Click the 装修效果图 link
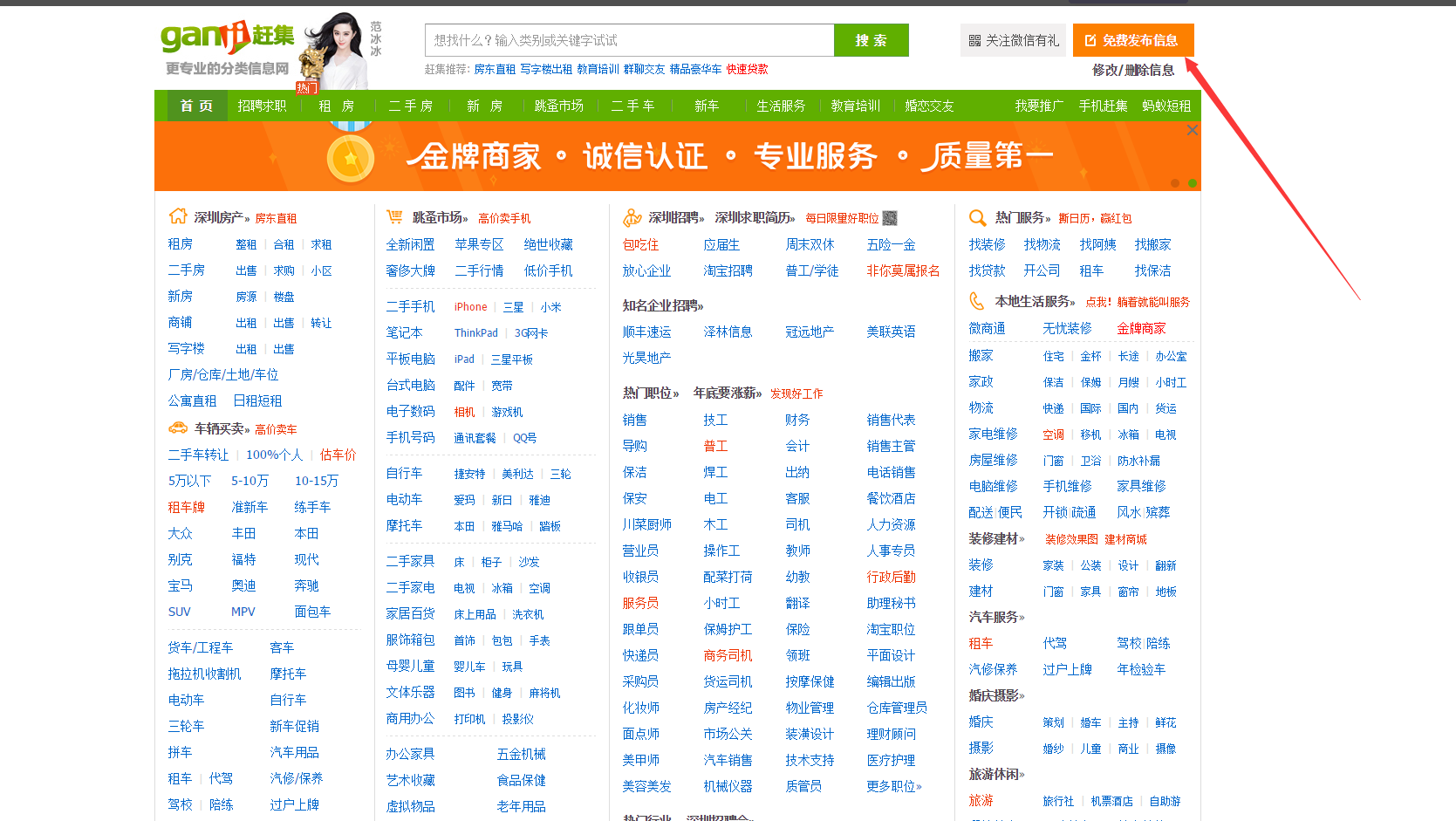This screenshot has height=821, width=1456. 1071,540
